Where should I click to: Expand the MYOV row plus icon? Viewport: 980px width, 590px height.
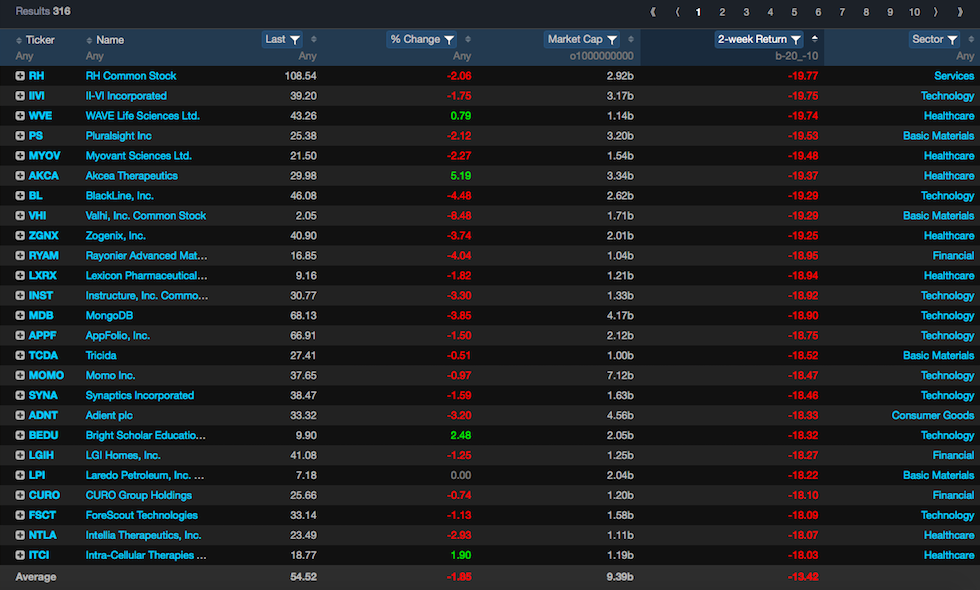click(20, 156)
